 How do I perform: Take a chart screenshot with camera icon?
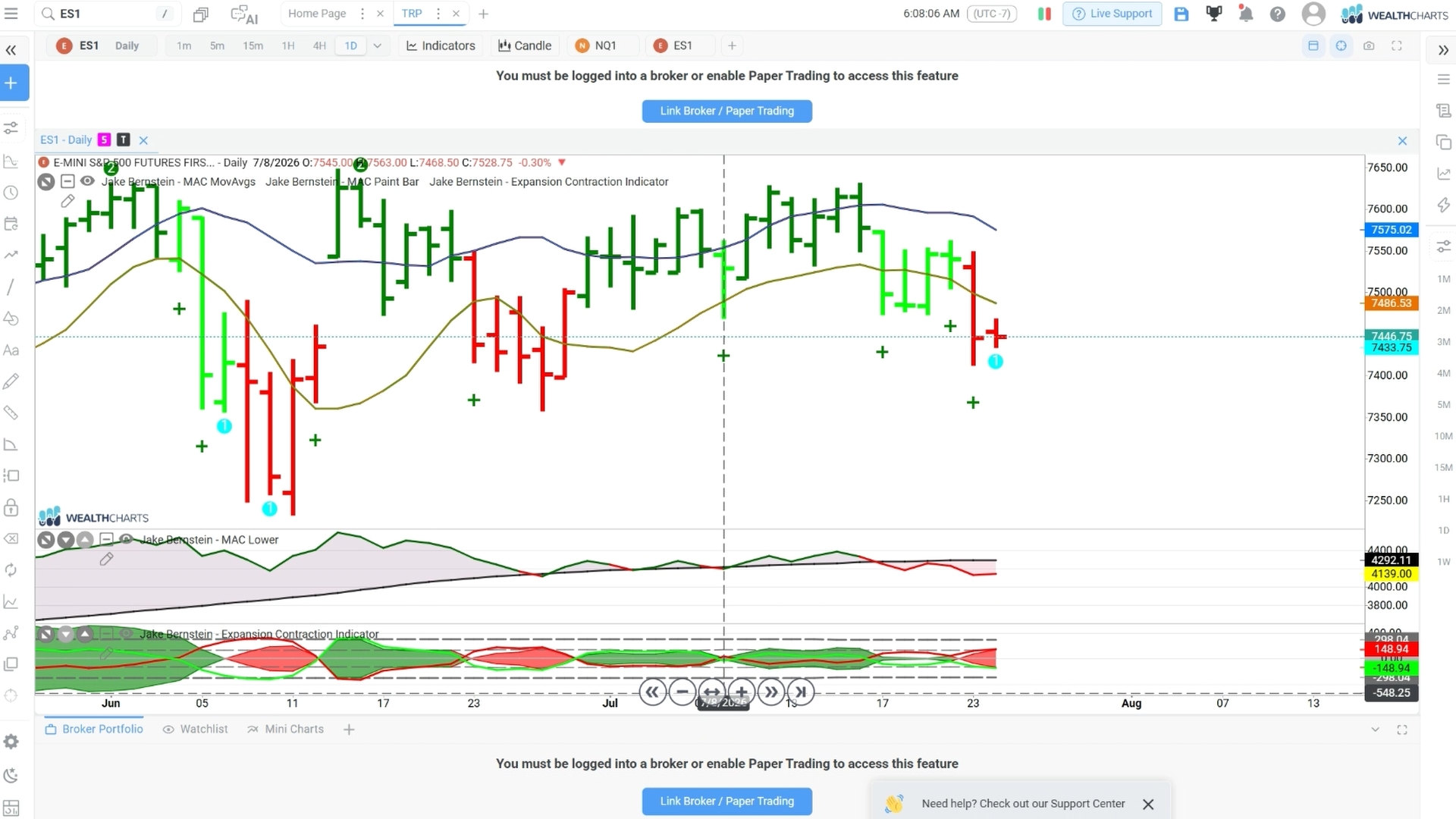click(1369, 45)
